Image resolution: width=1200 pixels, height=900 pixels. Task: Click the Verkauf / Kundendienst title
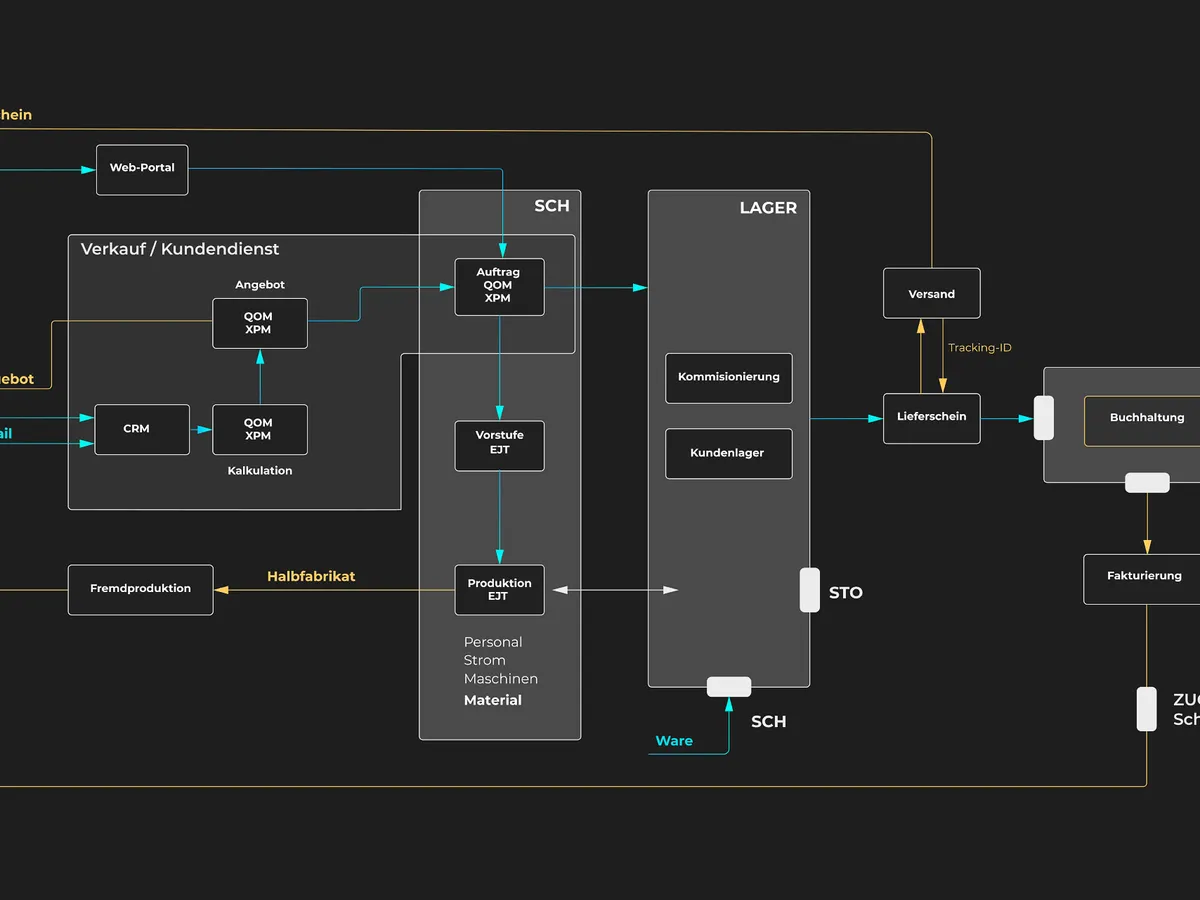click(180, 249)
